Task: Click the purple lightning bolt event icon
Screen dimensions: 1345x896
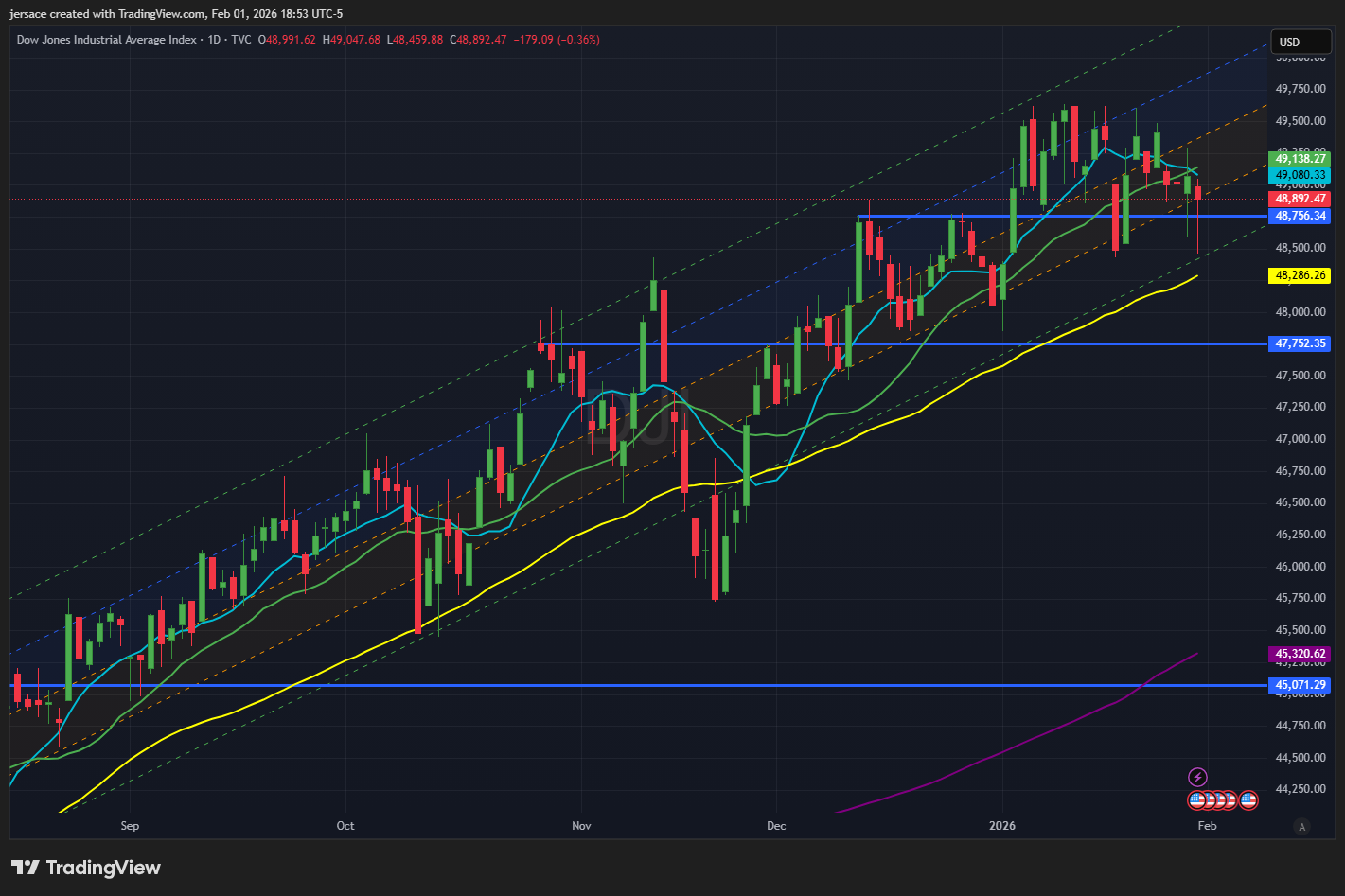Action: coord(1197,778)
